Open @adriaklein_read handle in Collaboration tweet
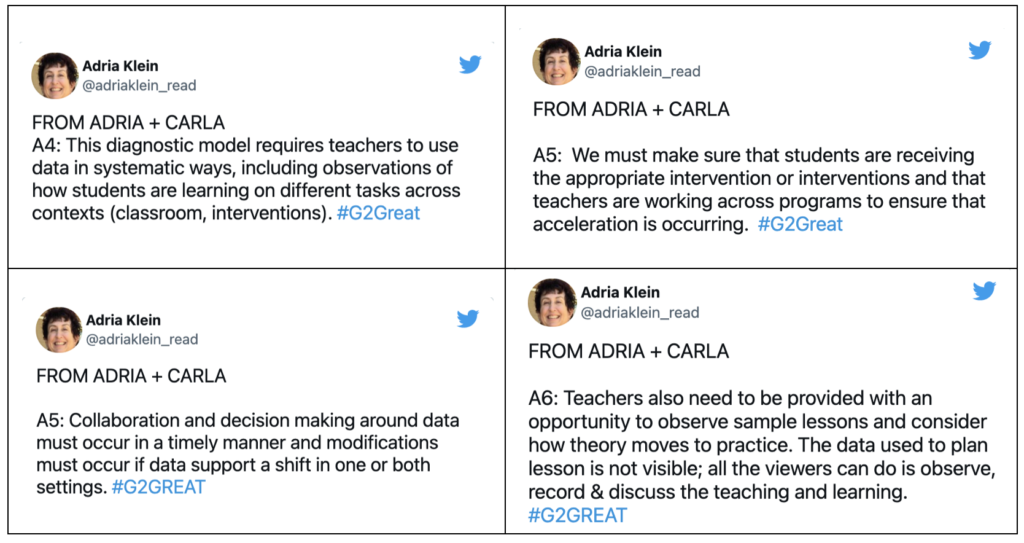1024x543 pixels. (142, 339)
